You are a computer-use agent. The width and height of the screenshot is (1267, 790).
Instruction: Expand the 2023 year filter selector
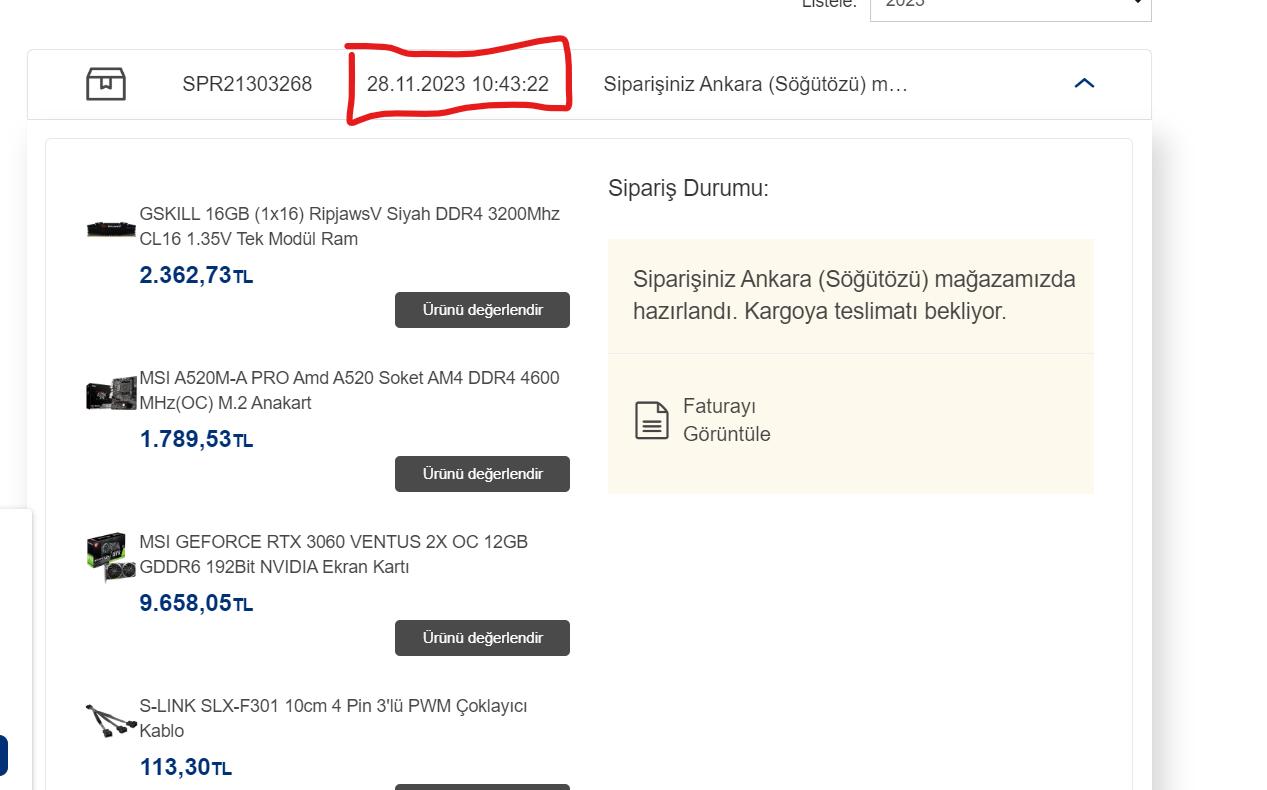1010,8
